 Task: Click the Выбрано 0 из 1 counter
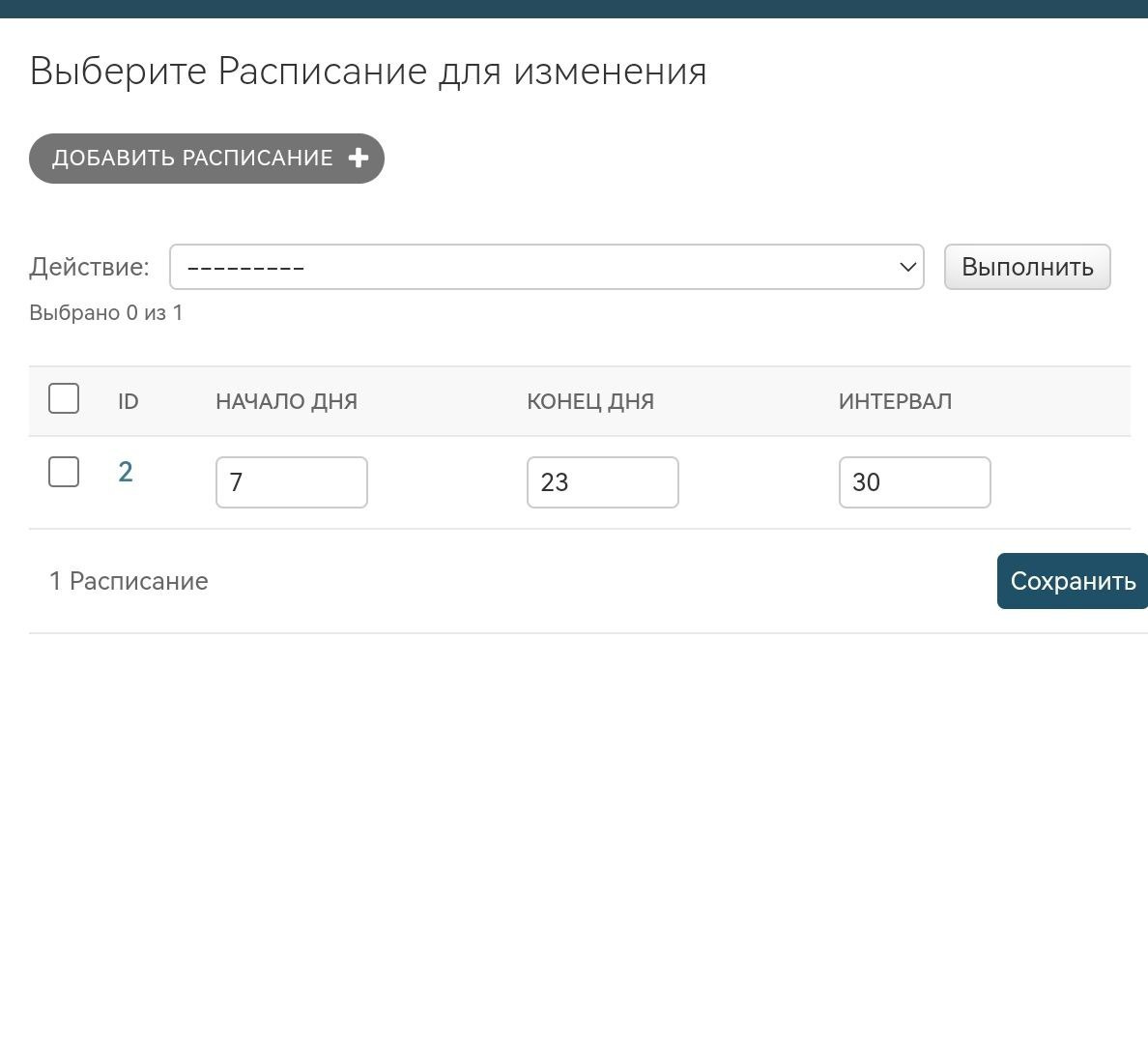(106, 313)
